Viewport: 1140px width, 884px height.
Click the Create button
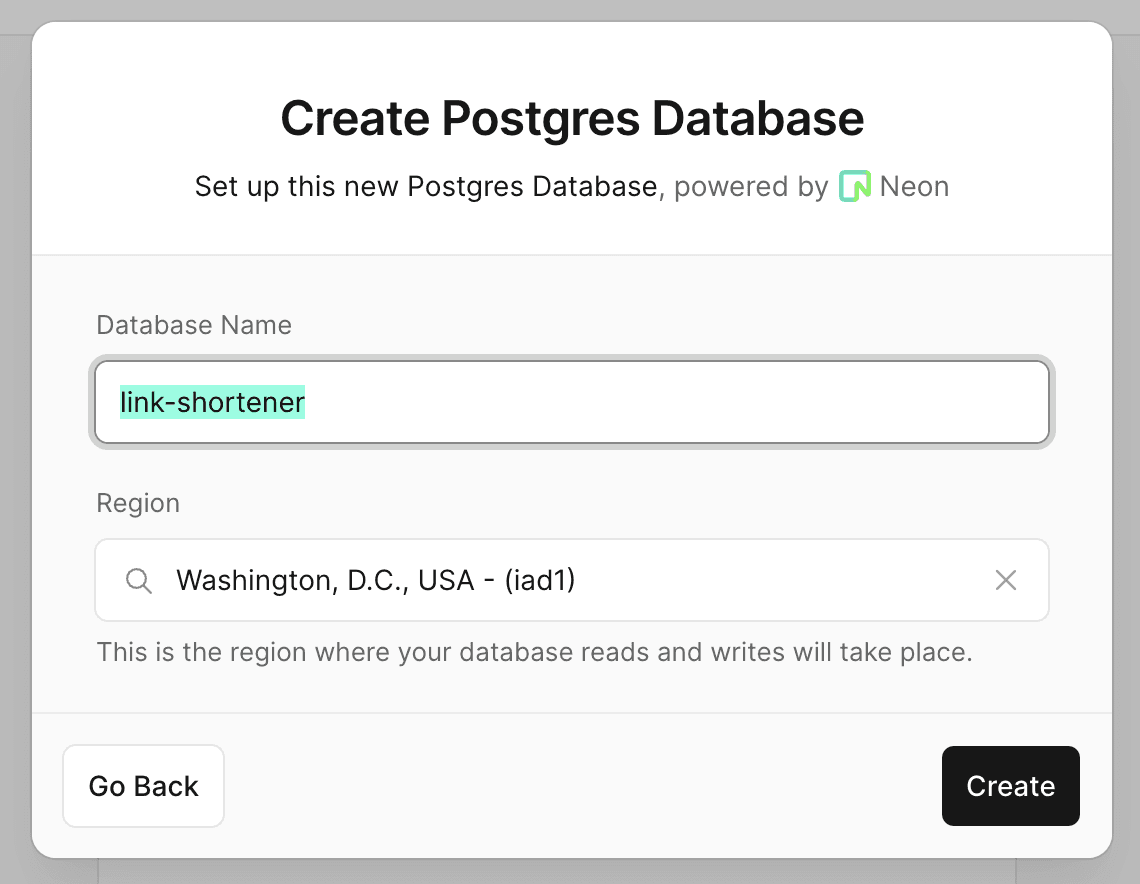(1010, 786)
